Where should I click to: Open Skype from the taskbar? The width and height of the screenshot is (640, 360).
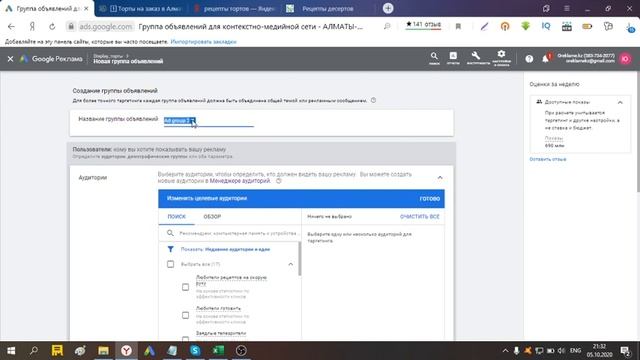tap(195, 351)
